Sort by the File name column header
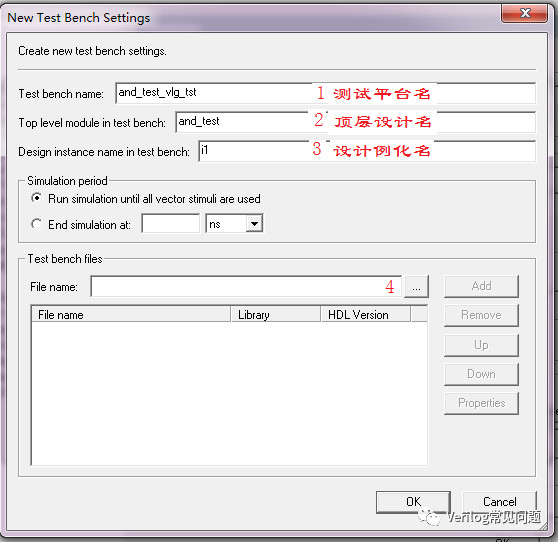The width and height of the screenshot is (558, 542). click(x=131, y=315)
